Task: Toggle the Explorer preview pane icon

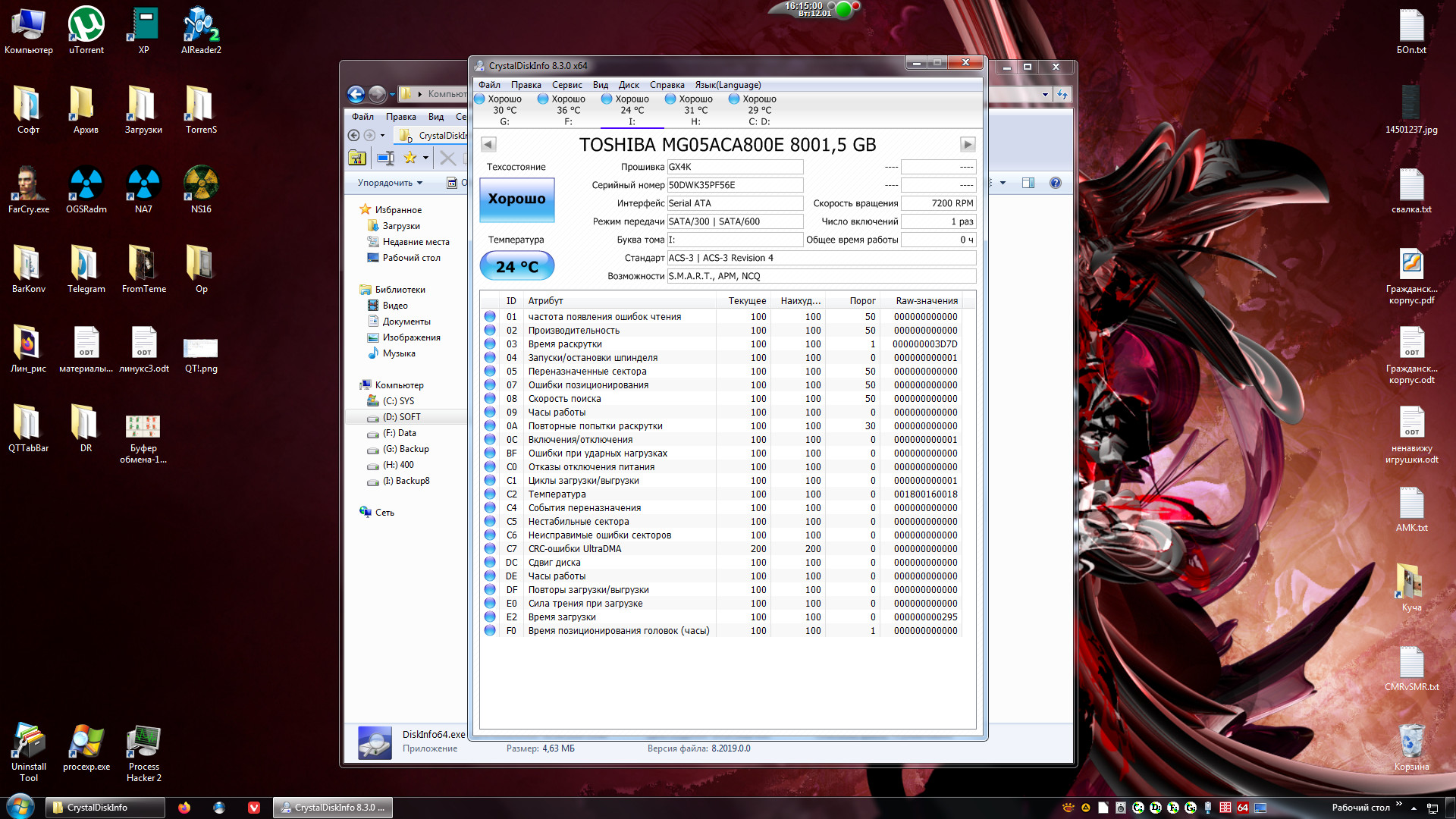Action: [1028, 183]
